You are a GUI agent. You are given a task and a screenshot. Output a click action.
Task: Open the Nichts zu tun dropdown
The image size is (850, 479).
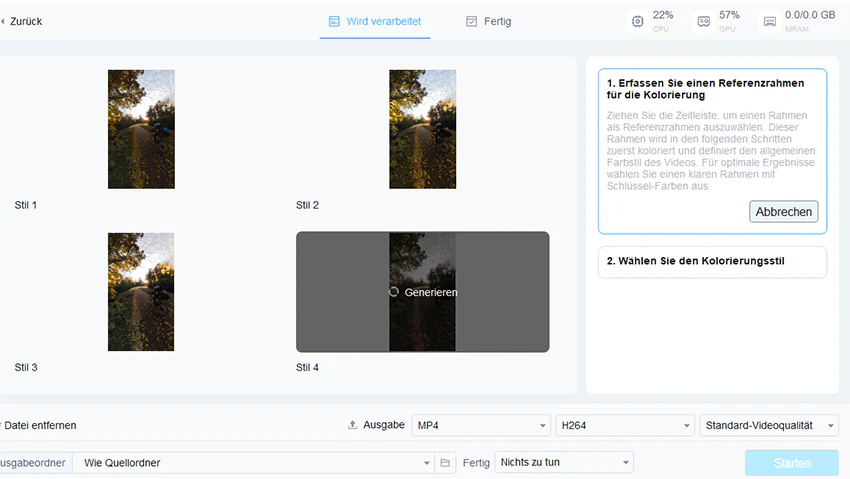click(564, 462)
